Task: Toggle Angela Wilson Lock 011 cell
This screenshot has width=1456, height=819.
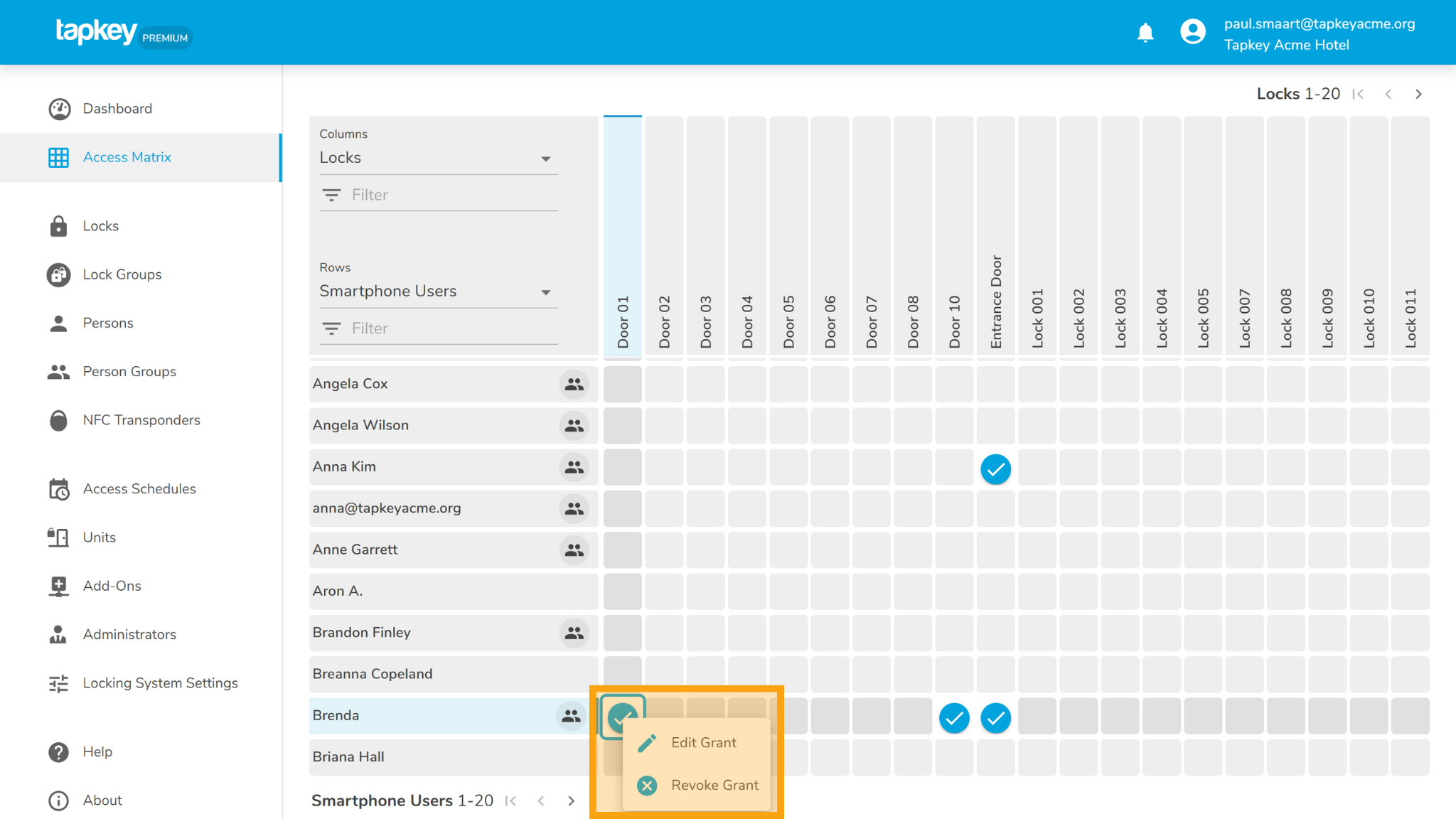Action: click(x=1410, y=425)
